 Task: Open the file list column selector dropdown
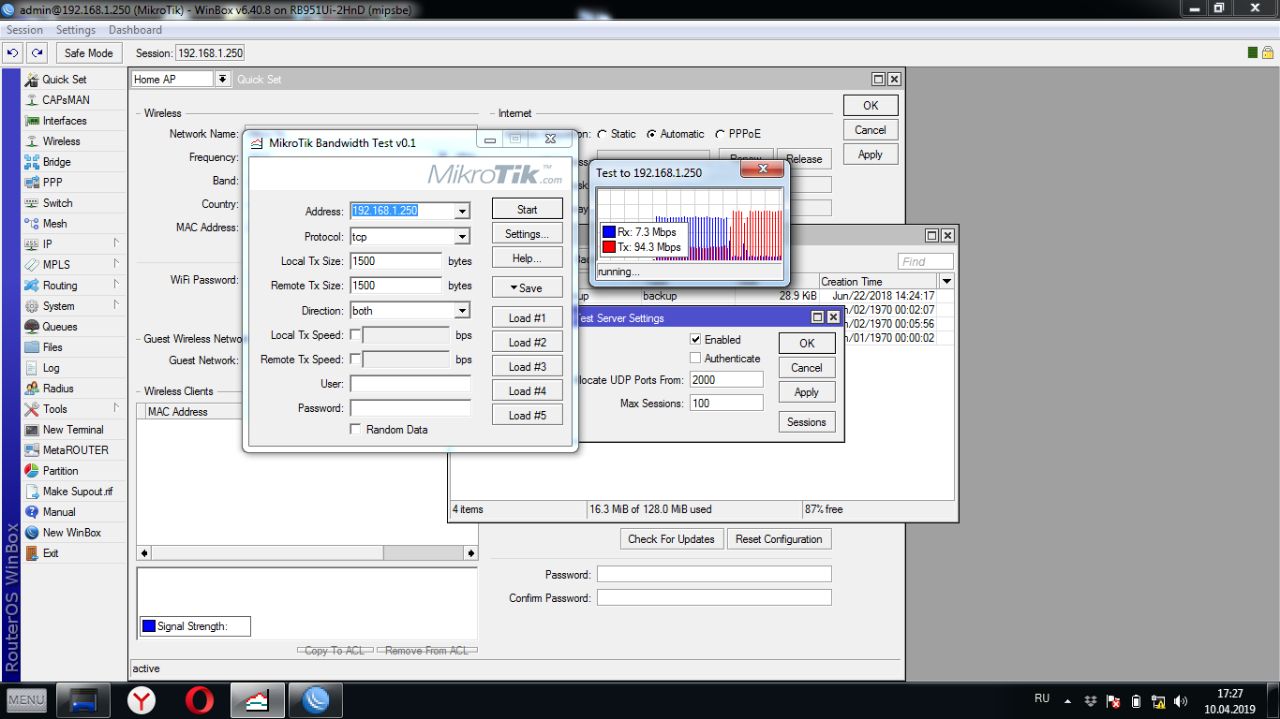pos(946,281)
